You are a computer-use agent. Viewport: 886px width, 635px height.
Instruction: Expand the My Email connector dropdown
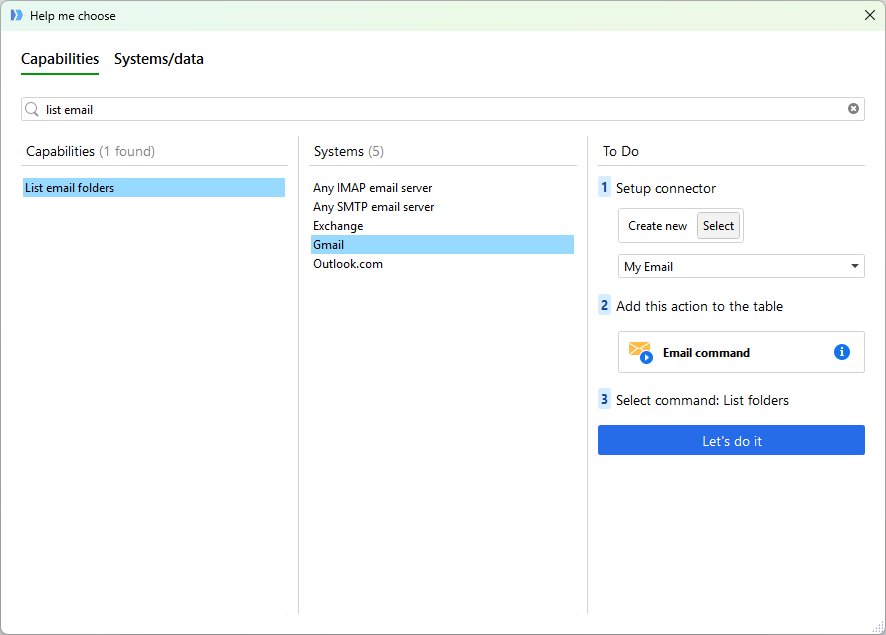[854, 267]
